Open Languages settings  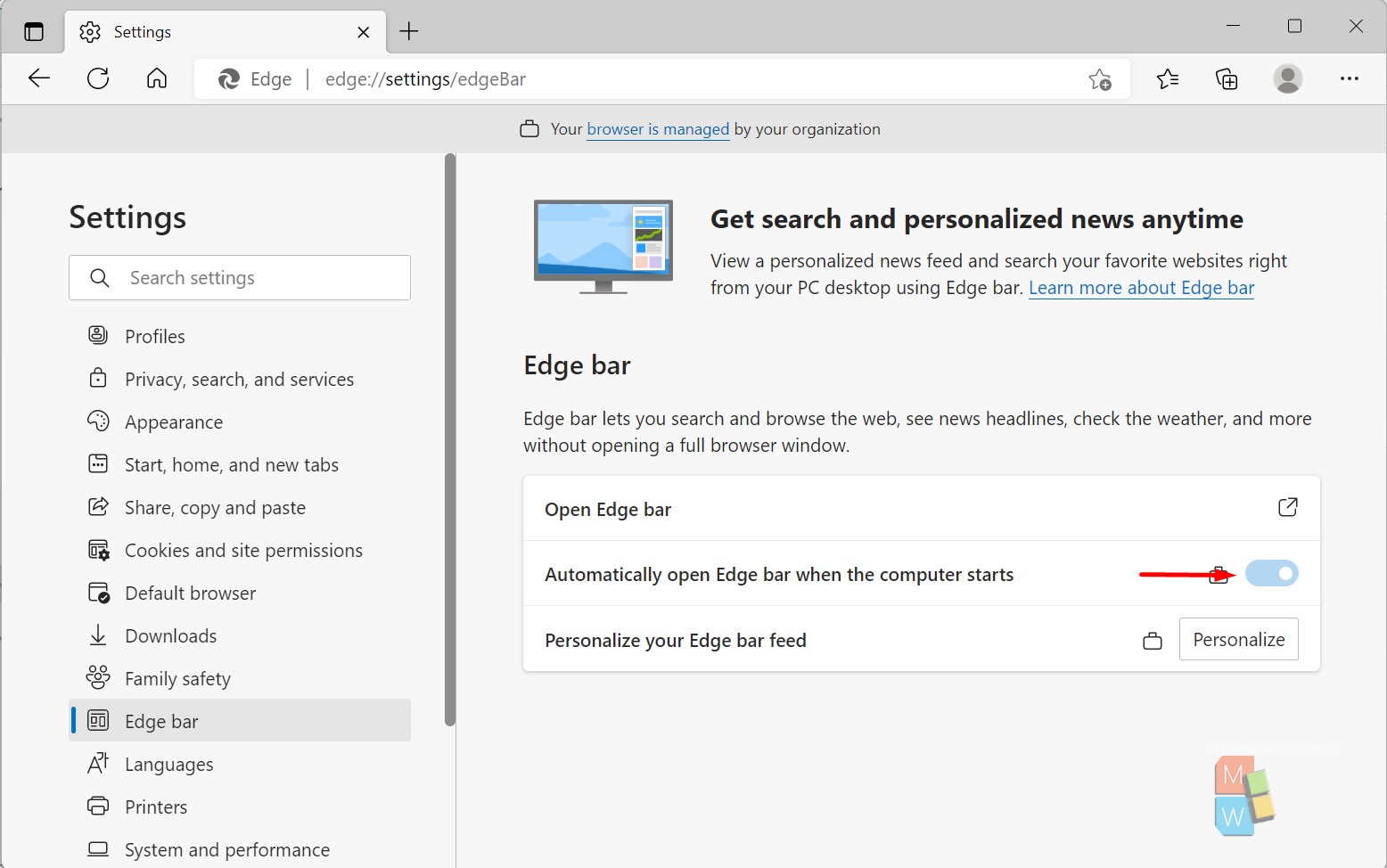point(241,765)
